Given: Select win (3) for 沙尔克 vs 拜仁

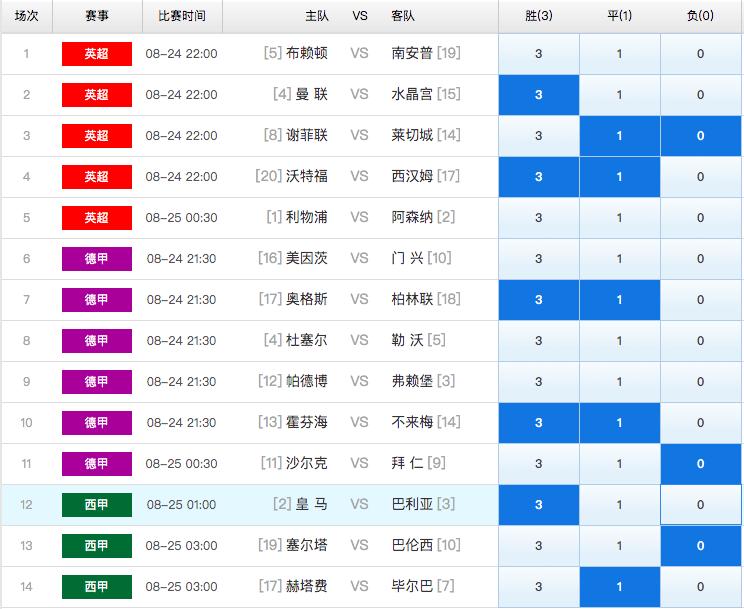Looking at the screenshot, I should point(539,464).
